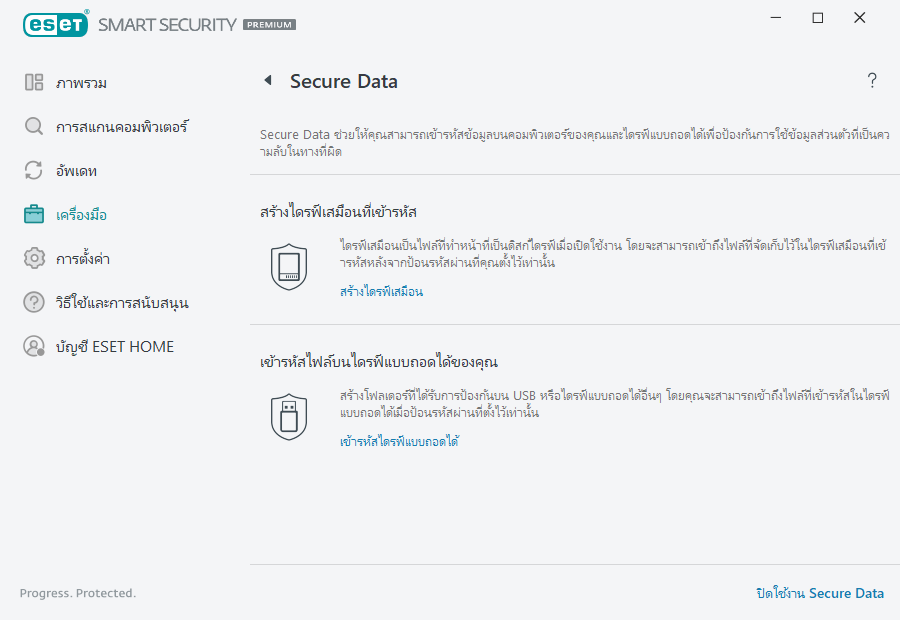Select the ภาพรวม (Overview) sidebar icon

(x=34, y=82)
